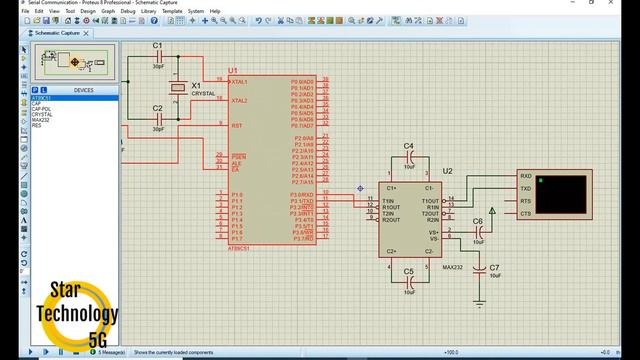Switch to the Schematic Capture tab
Viewport: 640px width, 360px height.
point(57,33)
